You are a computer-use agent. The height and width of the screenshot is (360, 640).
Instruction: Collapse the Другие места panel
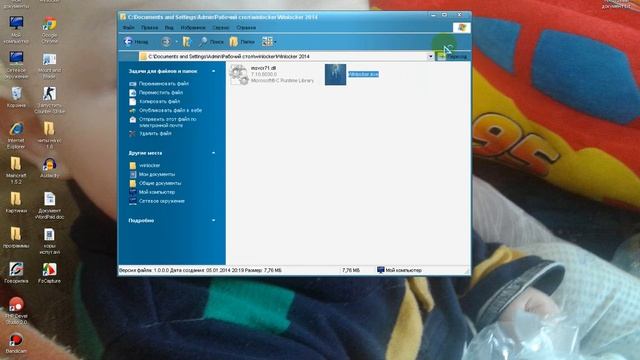[x=213, y=153]
